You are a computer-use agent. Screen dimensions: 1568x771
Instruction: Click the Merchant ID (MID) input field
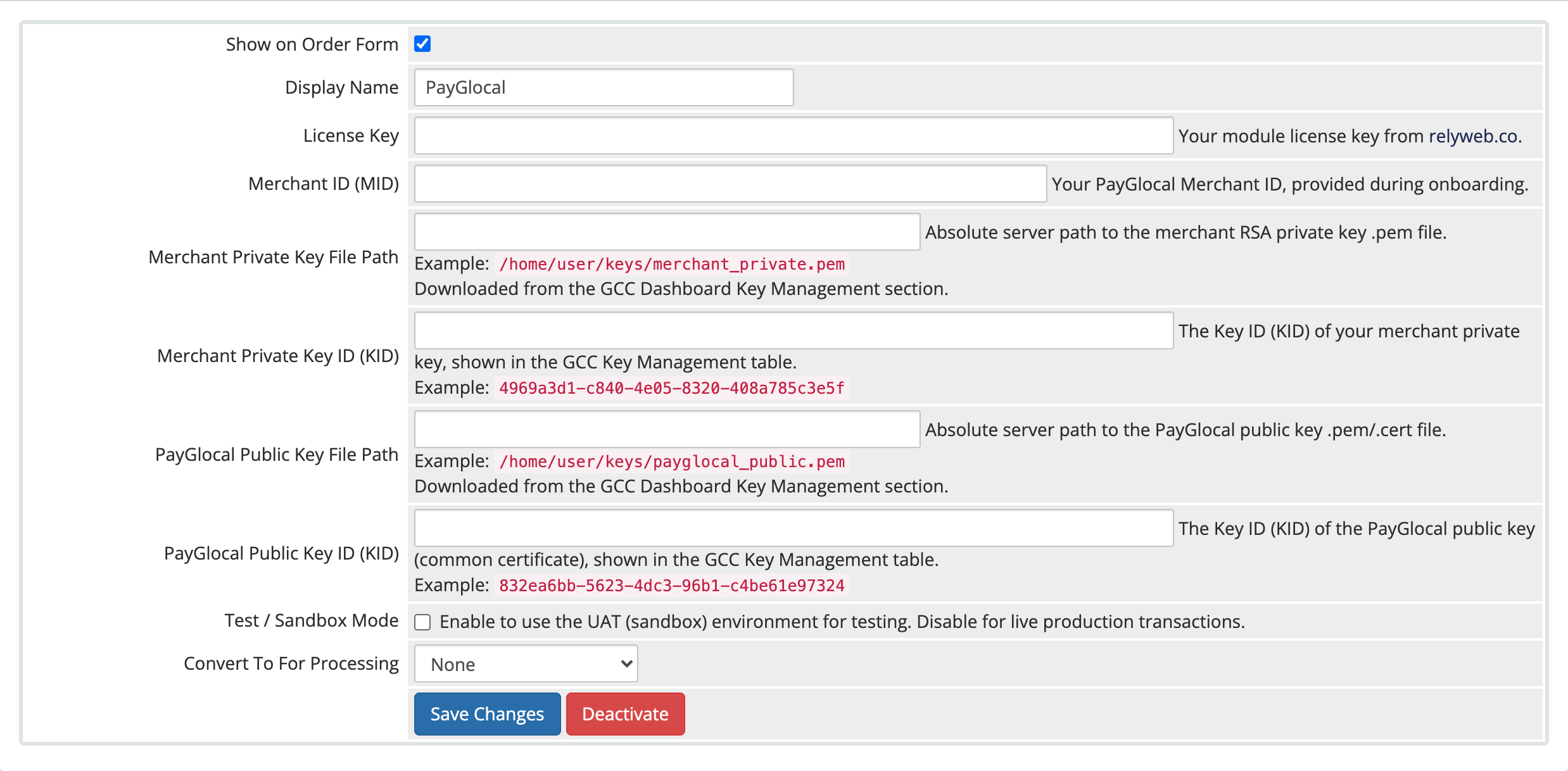click(730, 184)
